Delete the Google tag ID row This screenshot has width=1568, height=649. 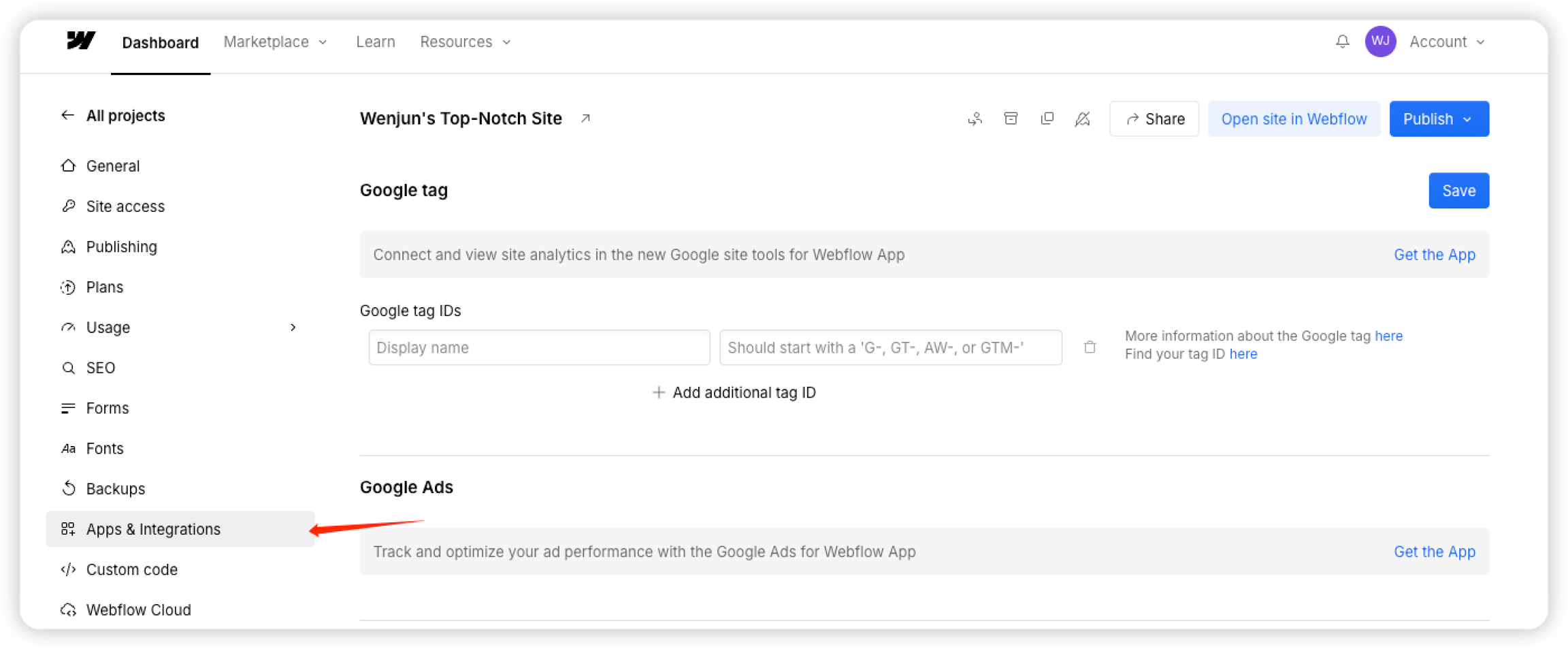tap(1090, 347)
